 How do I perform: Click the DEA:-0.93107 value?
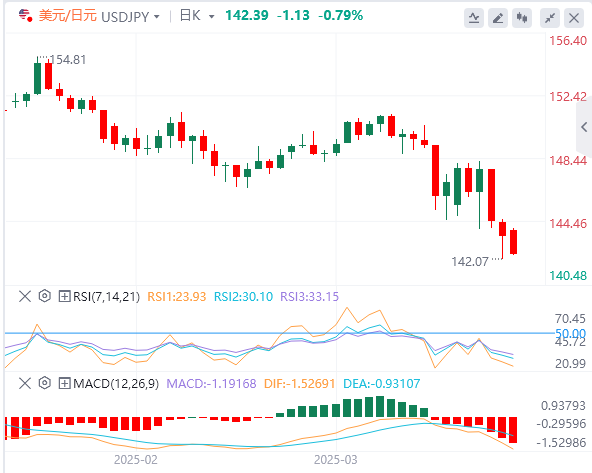click(381, 384)
